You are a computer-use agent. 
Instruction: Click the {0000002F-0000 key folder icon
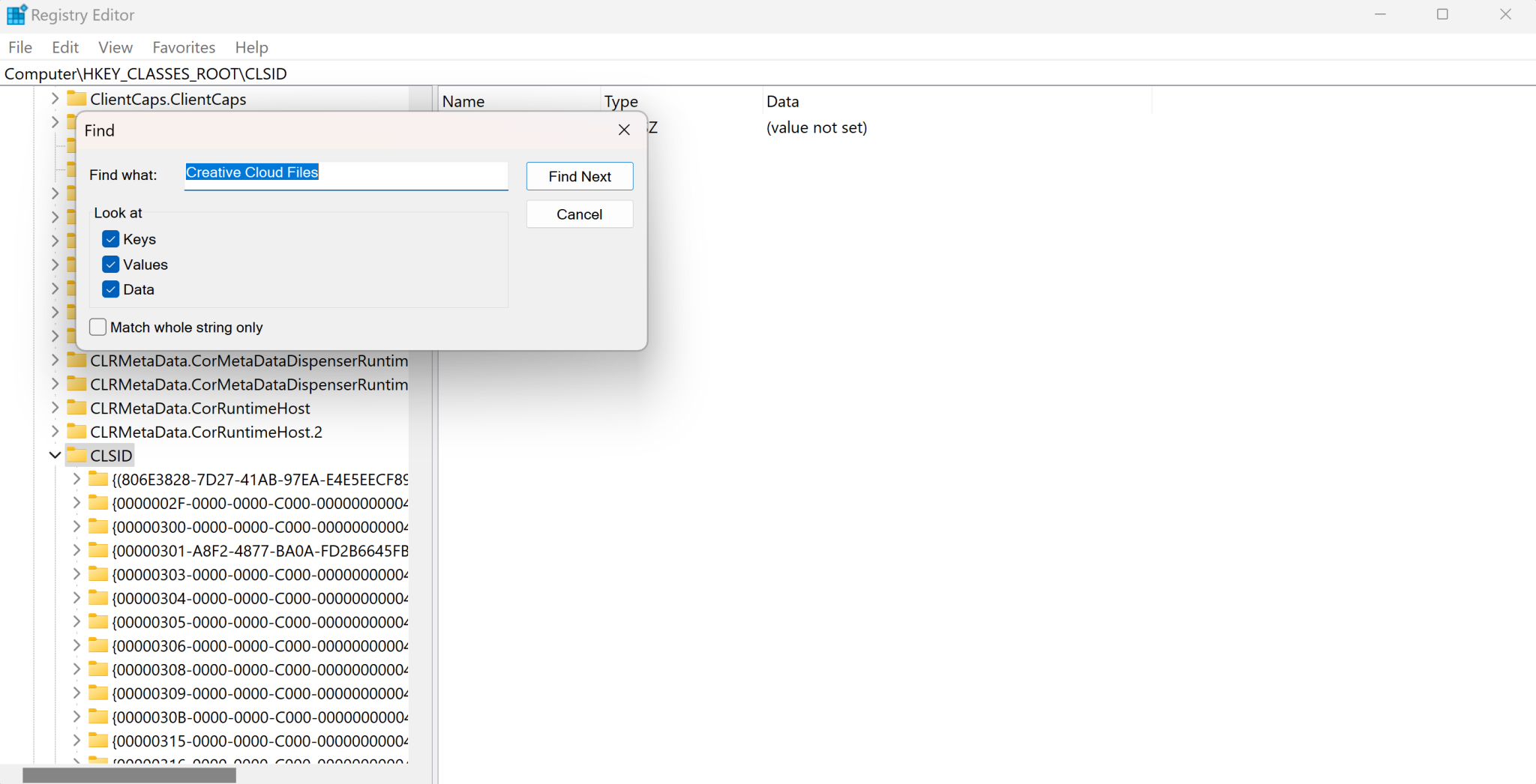98,503
